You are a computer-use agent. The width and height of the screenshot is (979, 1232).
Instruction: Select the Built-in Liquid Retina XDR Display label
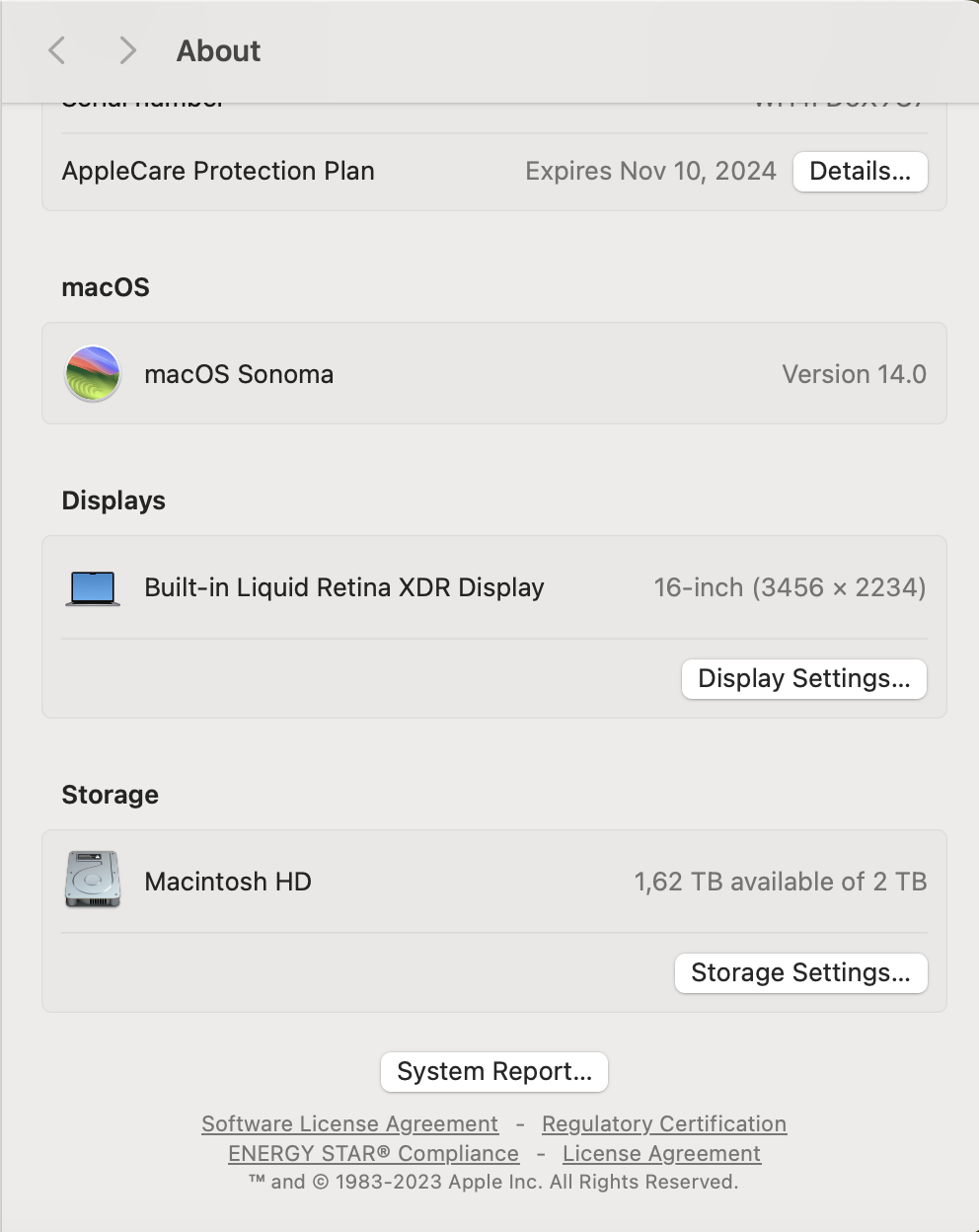pos(344,587)
